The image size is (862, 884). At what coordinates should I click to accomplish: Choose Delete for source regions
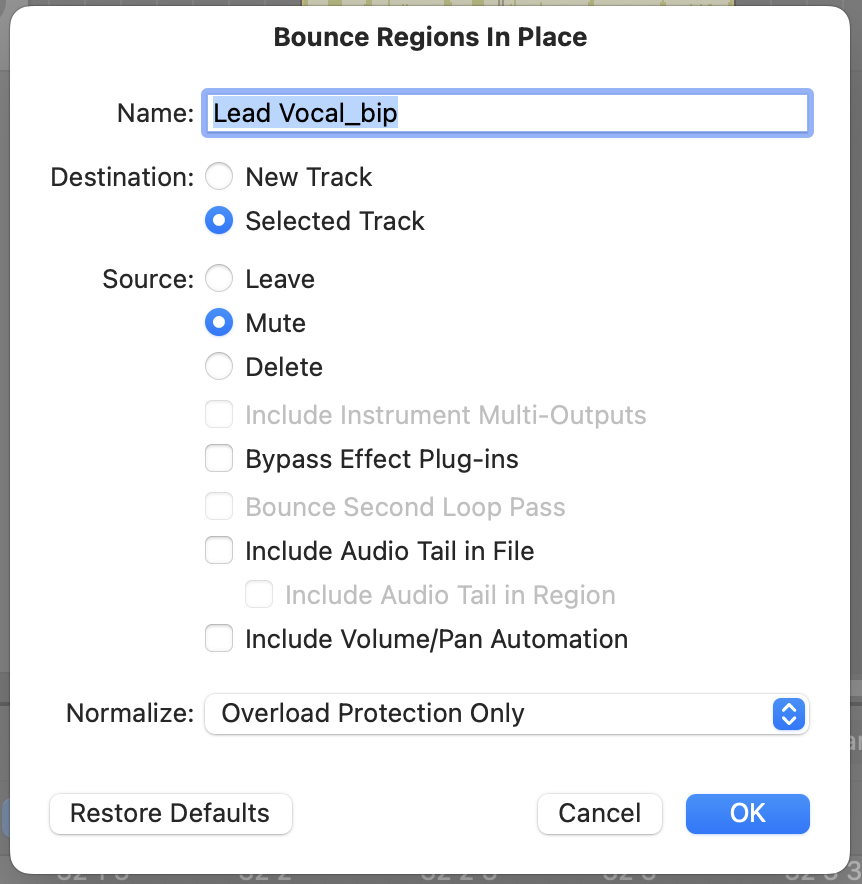[x=219, y=367]
